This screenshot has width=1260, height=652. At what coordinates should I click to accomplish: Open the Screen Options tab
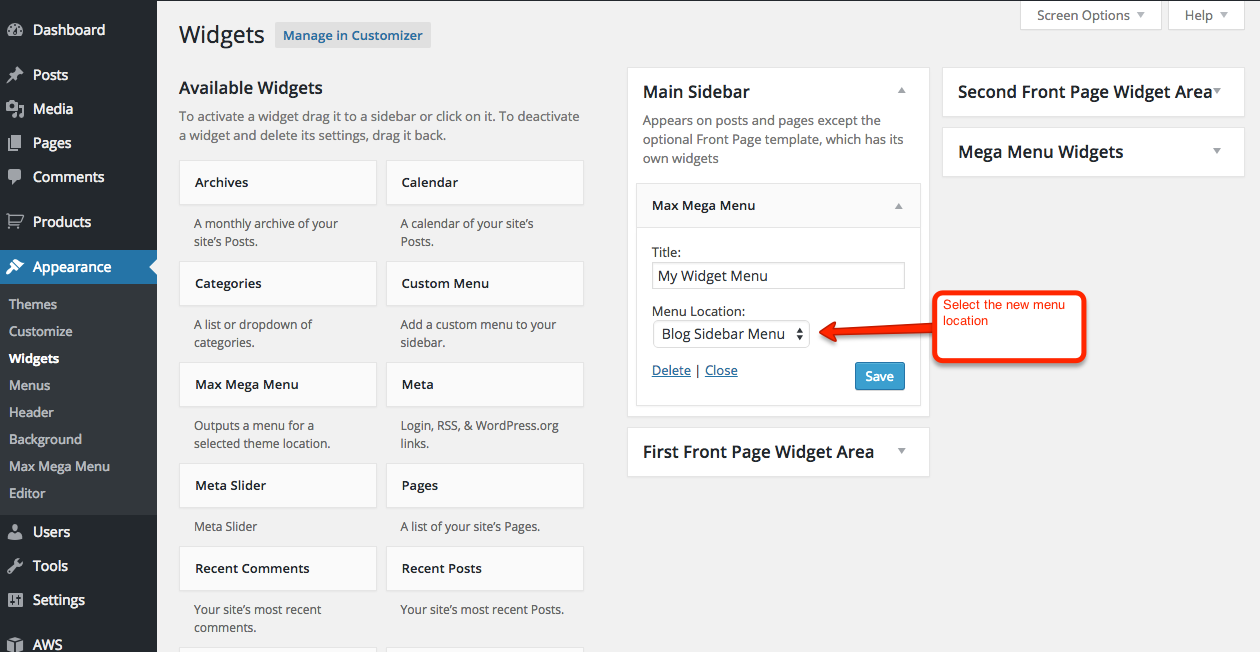[1090, 15]
